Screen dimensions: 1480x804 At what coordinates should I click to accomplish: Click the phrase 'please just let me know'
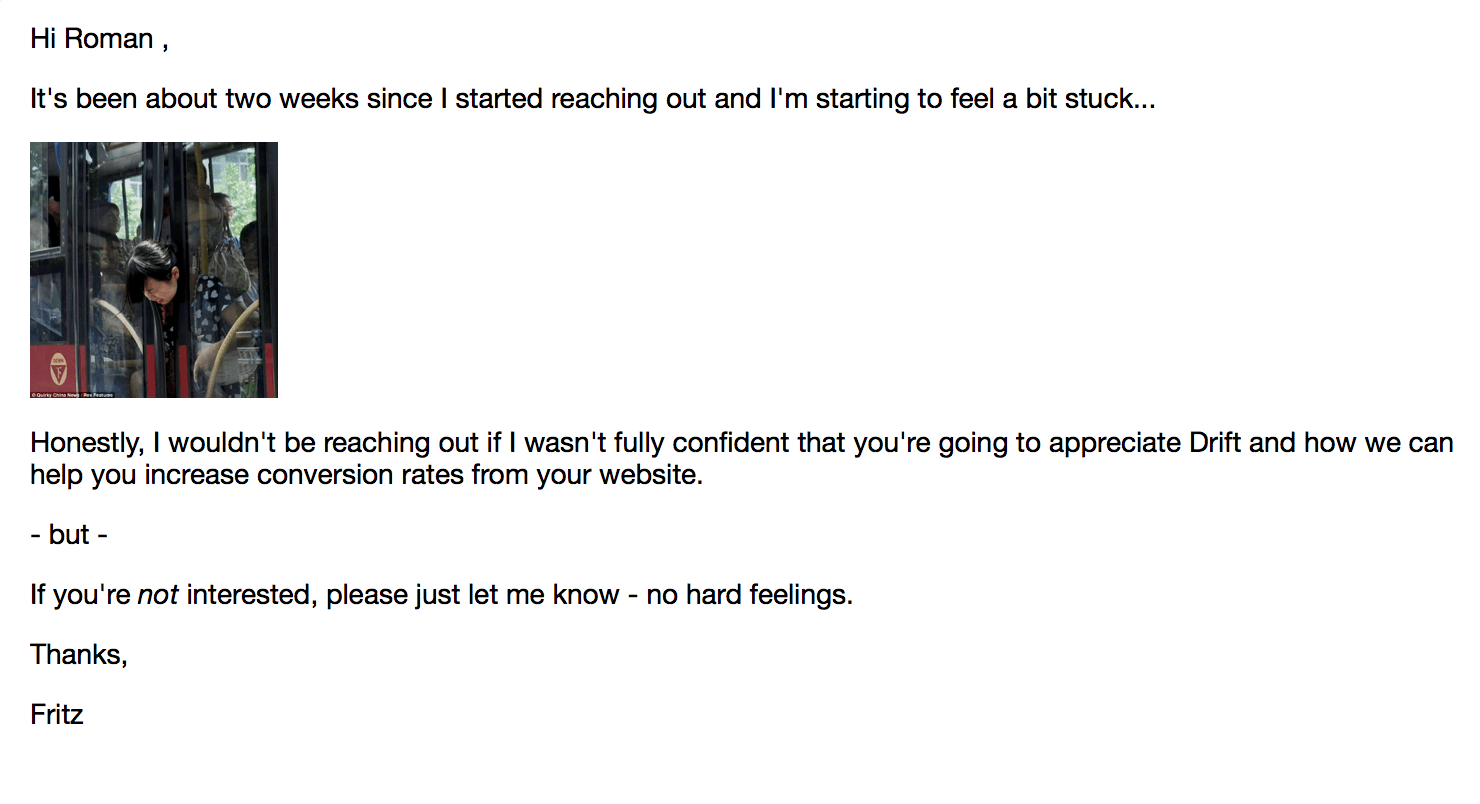click(473, 595)
